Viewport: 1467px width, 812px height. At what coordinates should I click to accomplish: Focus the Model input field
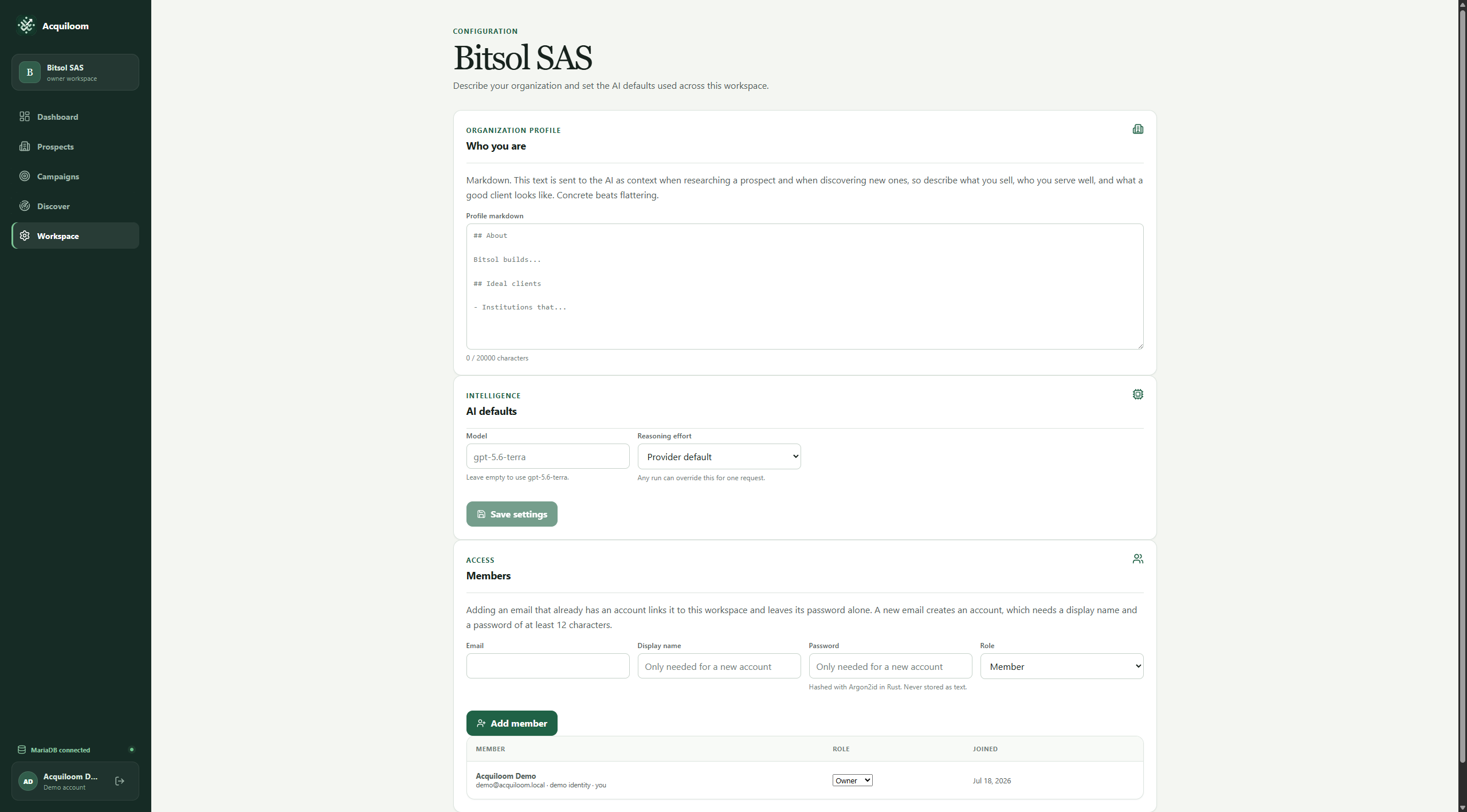[548, 457]
